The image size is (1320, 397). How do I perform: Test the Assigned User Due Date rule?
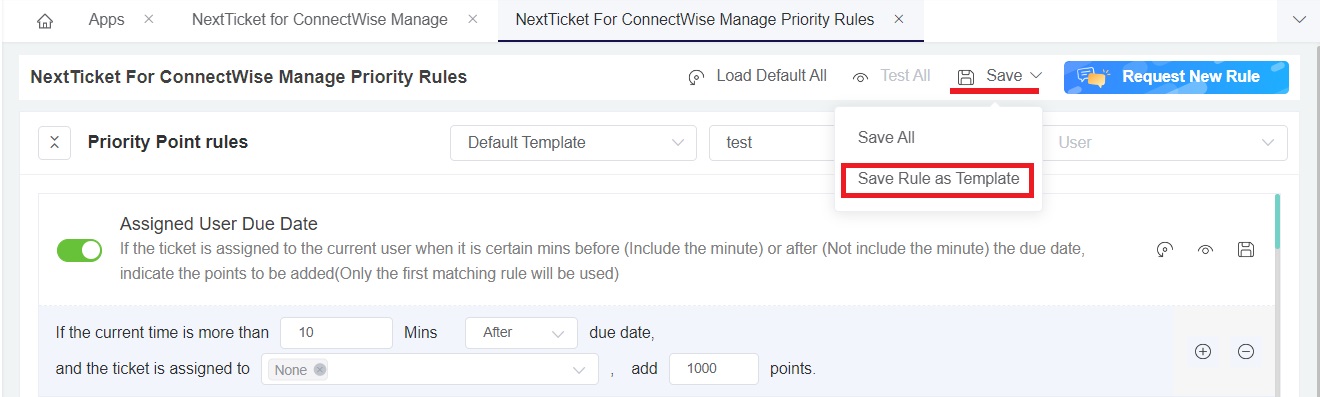(1205, 250)
